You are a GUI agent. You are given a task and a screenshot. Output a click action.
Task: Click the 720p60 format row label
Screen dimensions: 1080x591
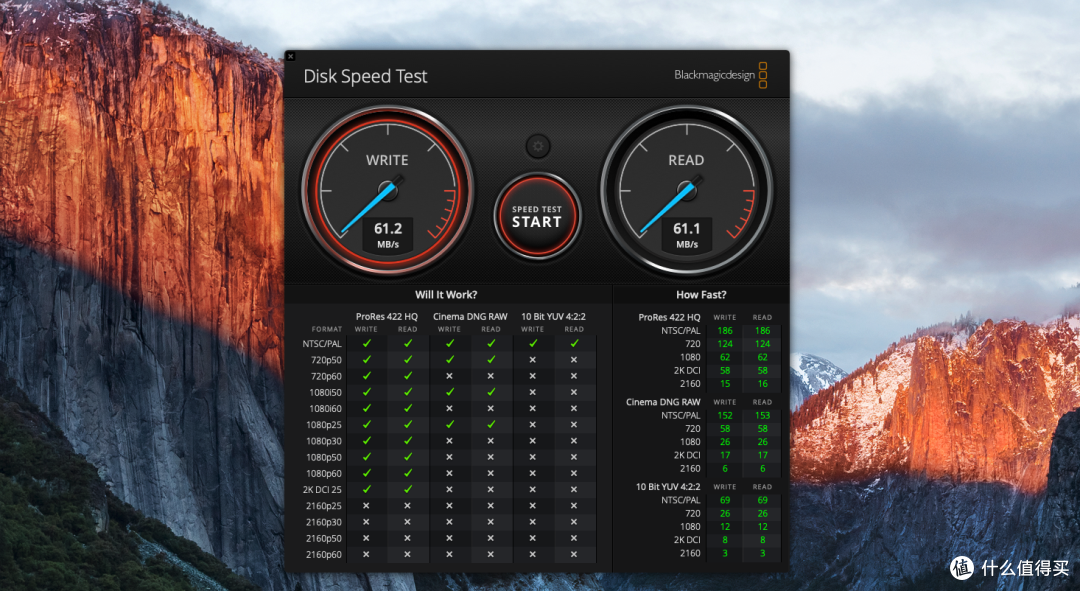click(326, 376)
